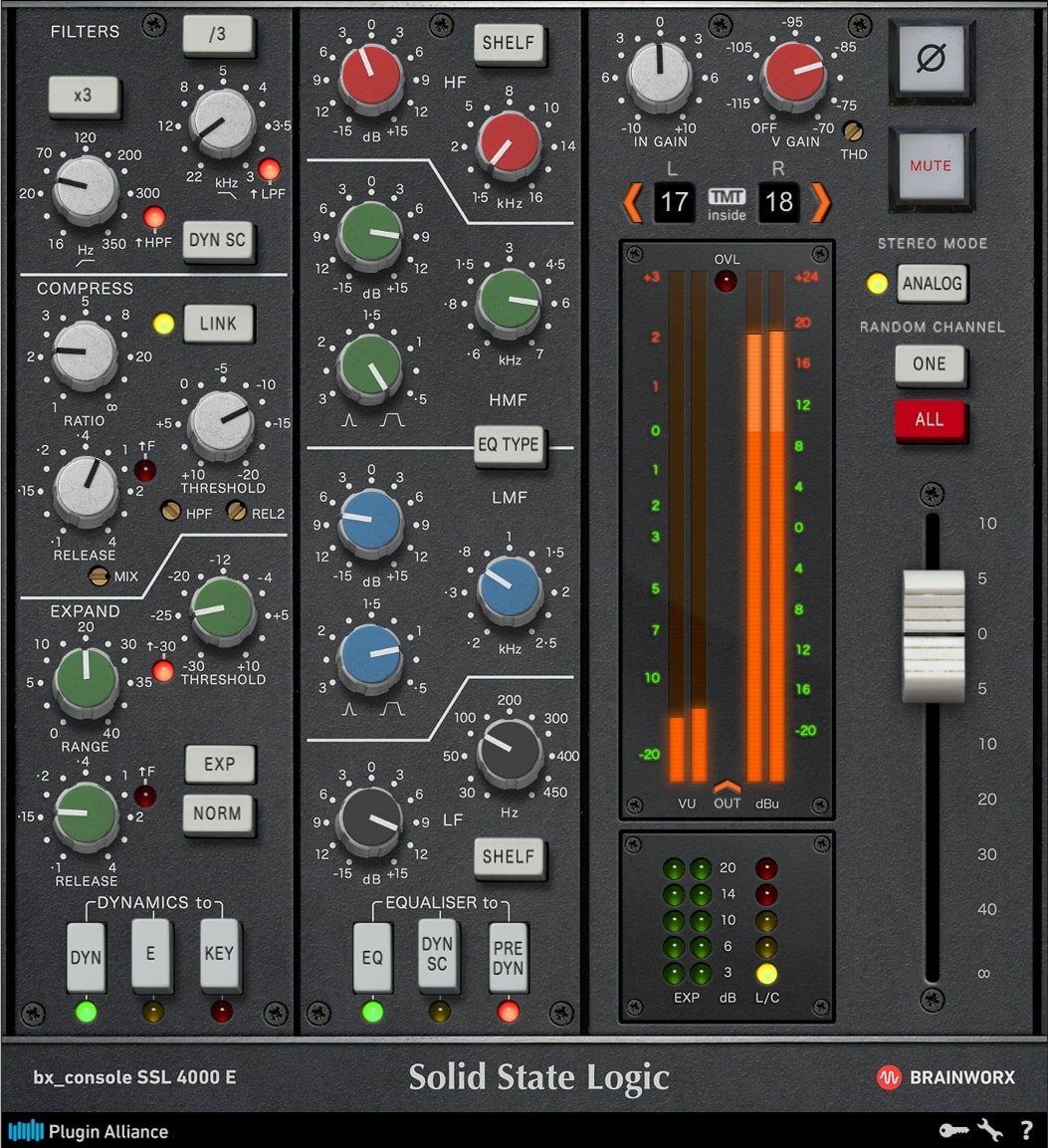The width and height of the screenshot is (1048, 1148).
Task: Click the black LF gain knob
Action: point(370,820)
